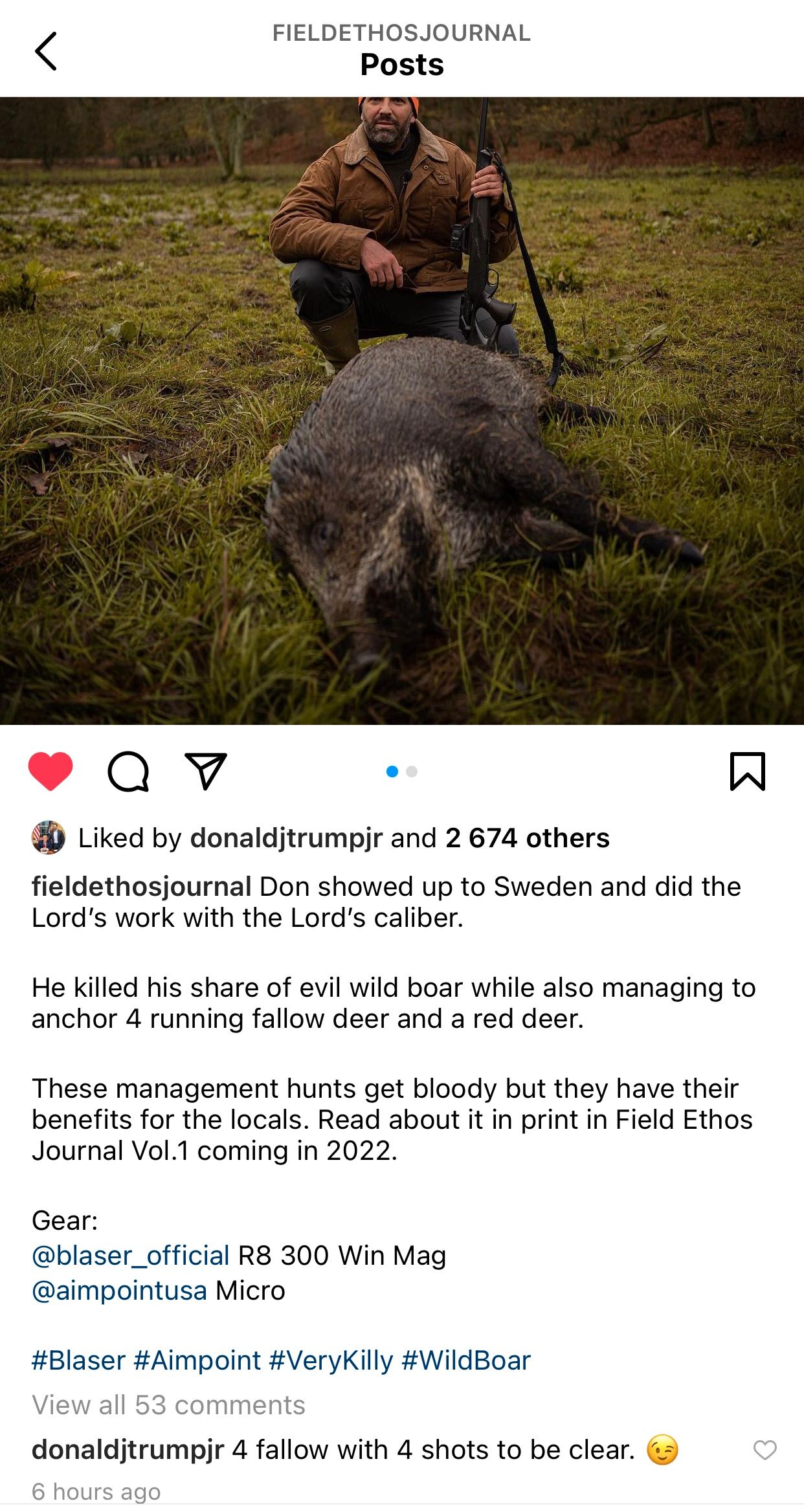Open comments with the speech bubble icon
804x1512 pixels.
tap(129, 771)
